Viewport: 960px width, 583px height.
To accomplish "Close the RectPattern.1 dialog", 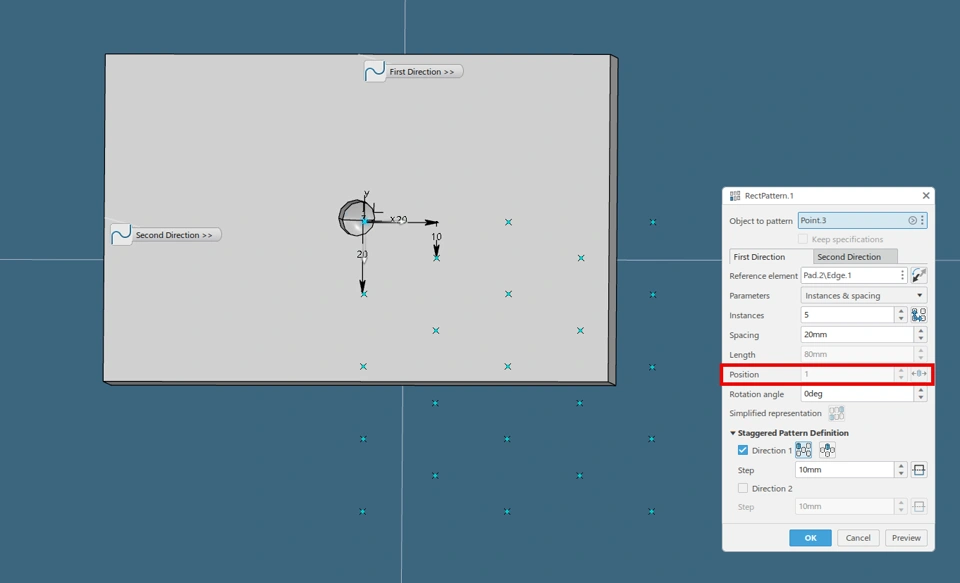I will point(926,196).
